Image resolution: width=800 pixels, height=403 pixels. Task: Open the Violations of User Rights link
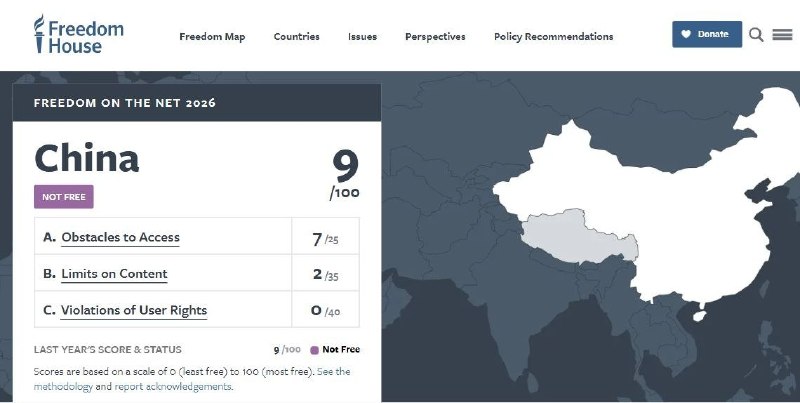point(134,311)
